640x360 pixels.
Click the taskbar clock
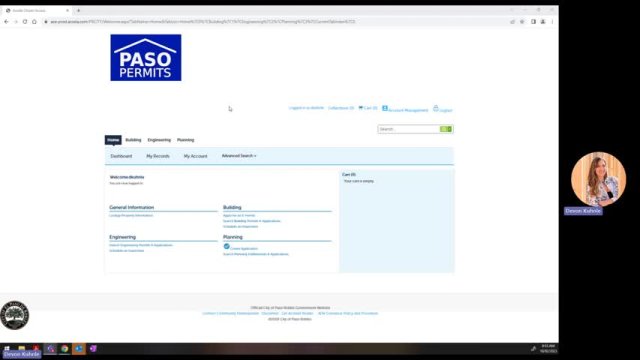tap(548, 349)
